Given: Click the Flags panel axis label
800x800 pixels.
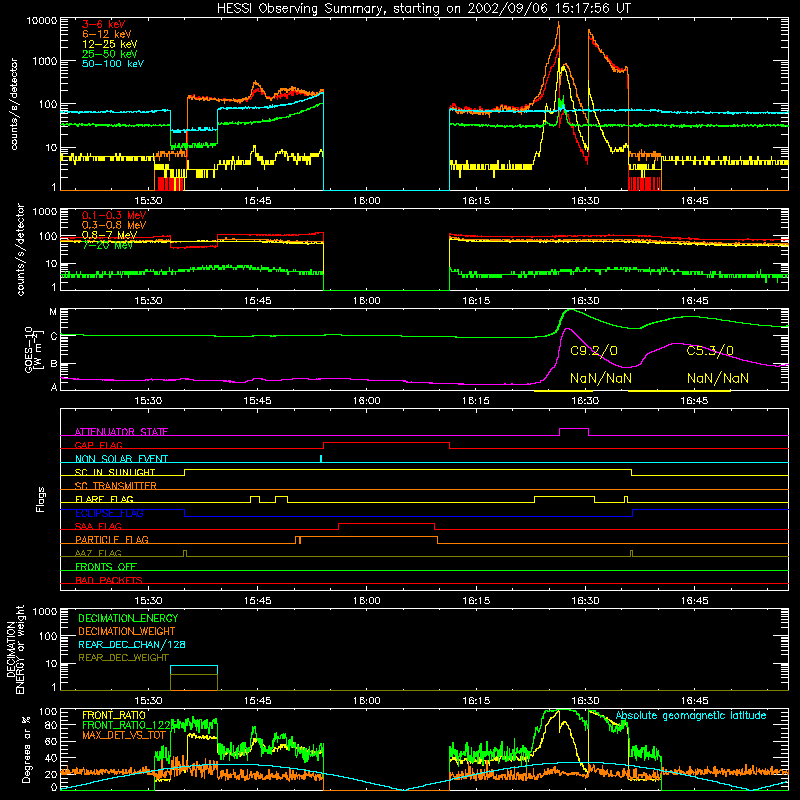Looking at the screenshot, I should tap(40, 500).
